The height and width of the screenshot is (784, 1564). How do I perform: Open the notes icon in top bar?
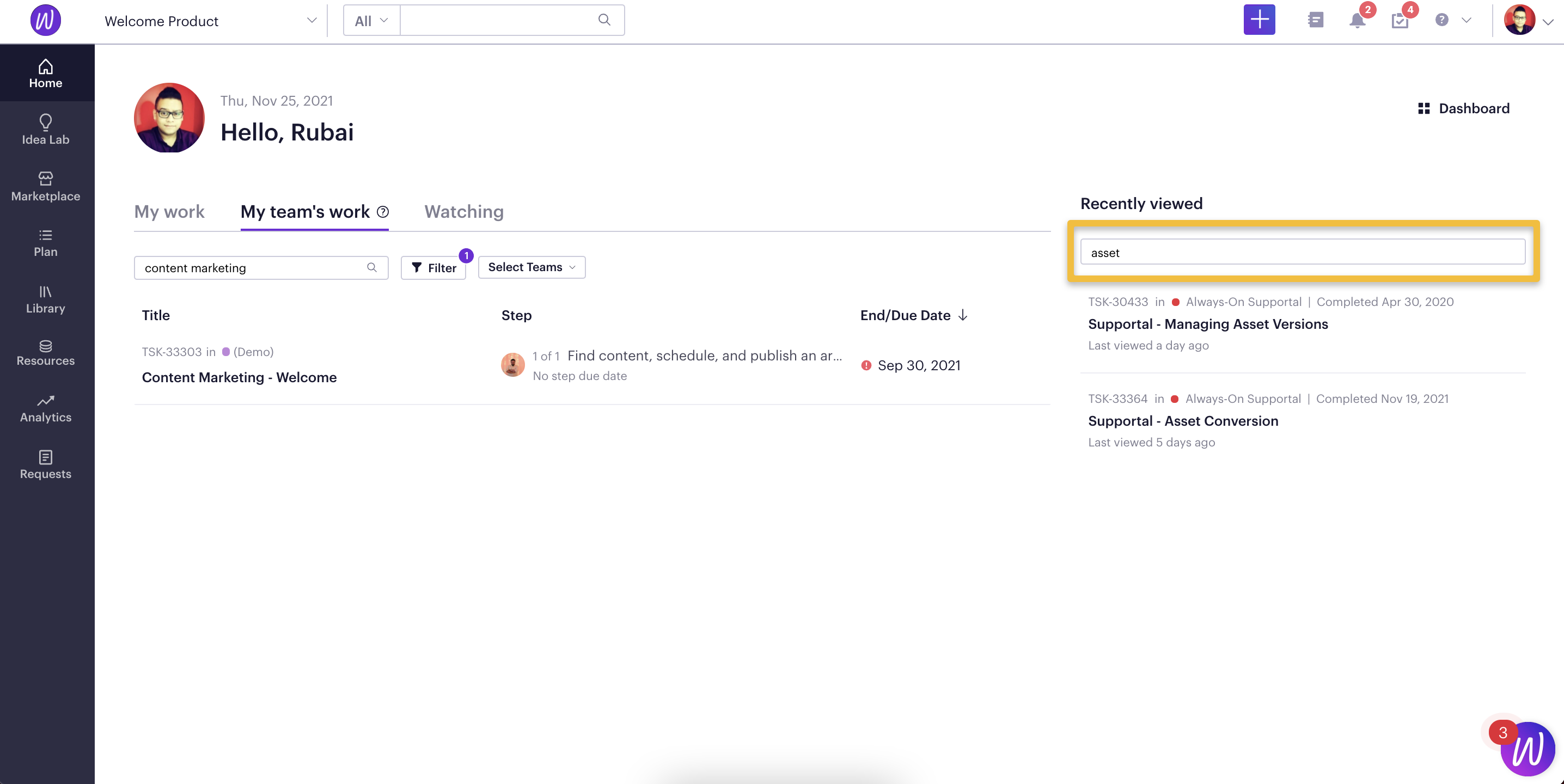tap(1315, 20)
